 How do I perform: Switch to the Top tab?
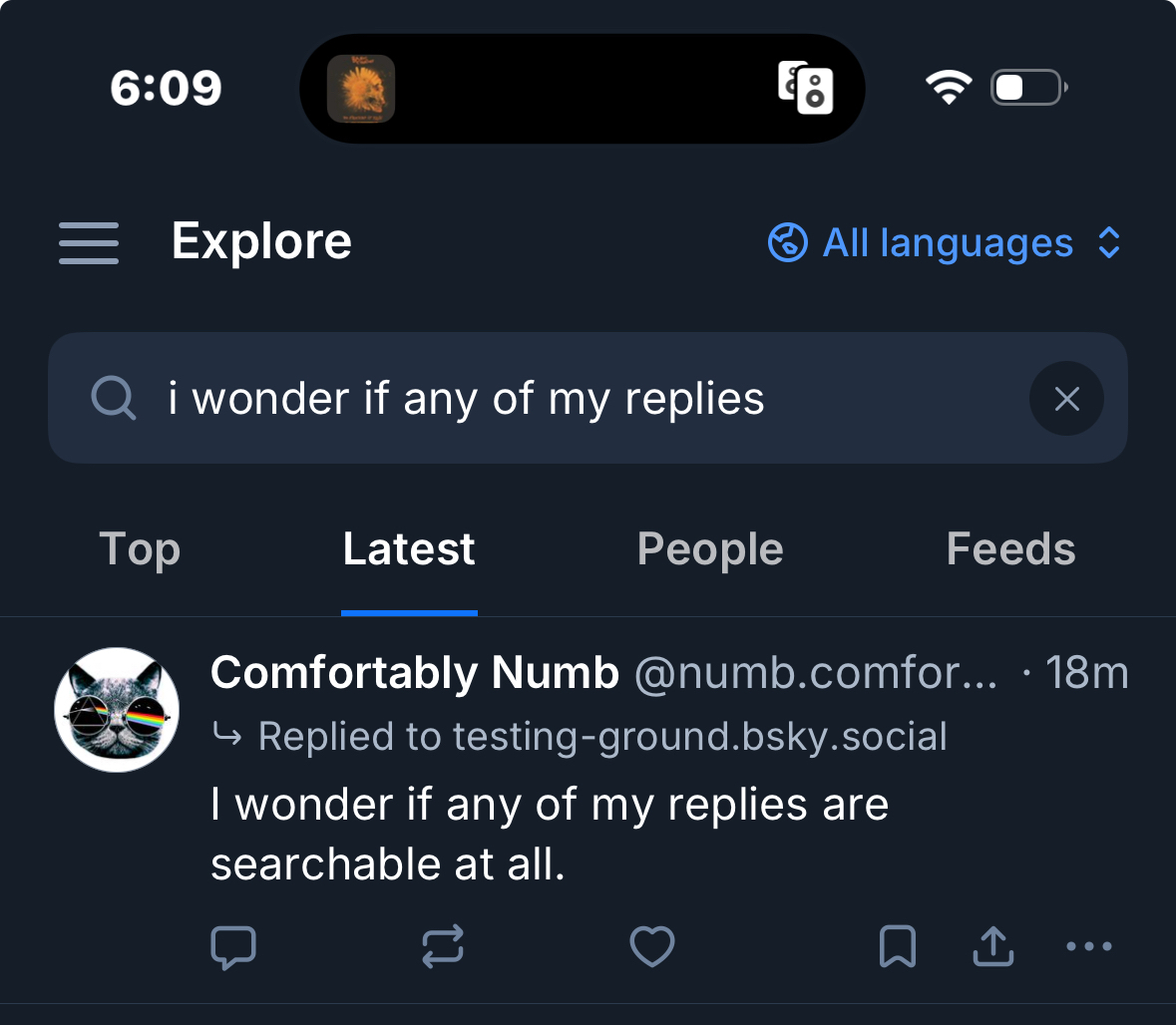pyautogui.click(x=140, y=549)
